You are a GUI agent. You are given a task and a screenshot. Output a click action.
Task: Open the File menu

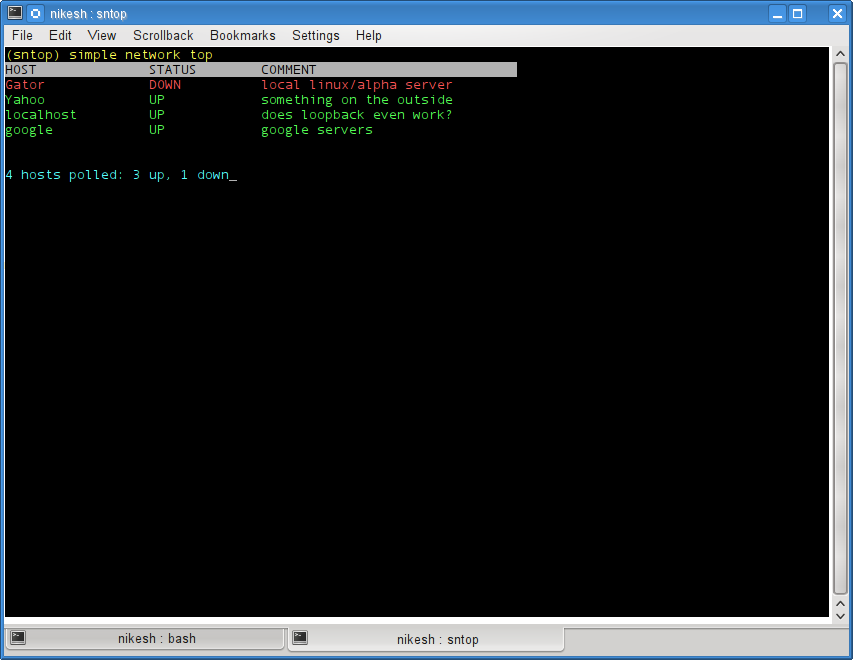(21, 35)
